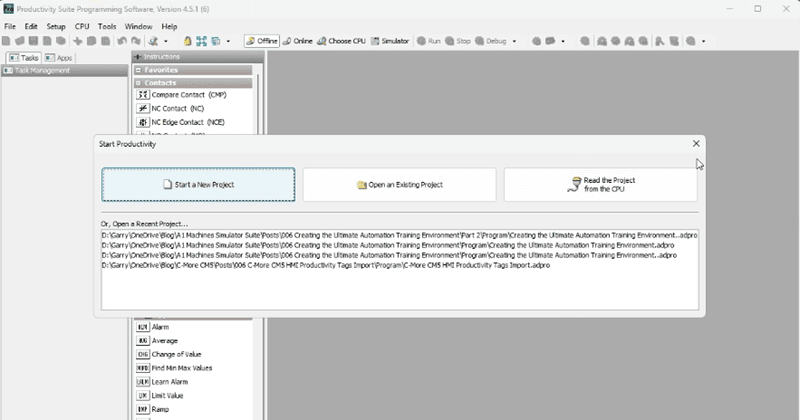Choose the NC Edge Contact (NCE) instruction
This screenshot has width=800, height=420.
click(x=186, y=122)
